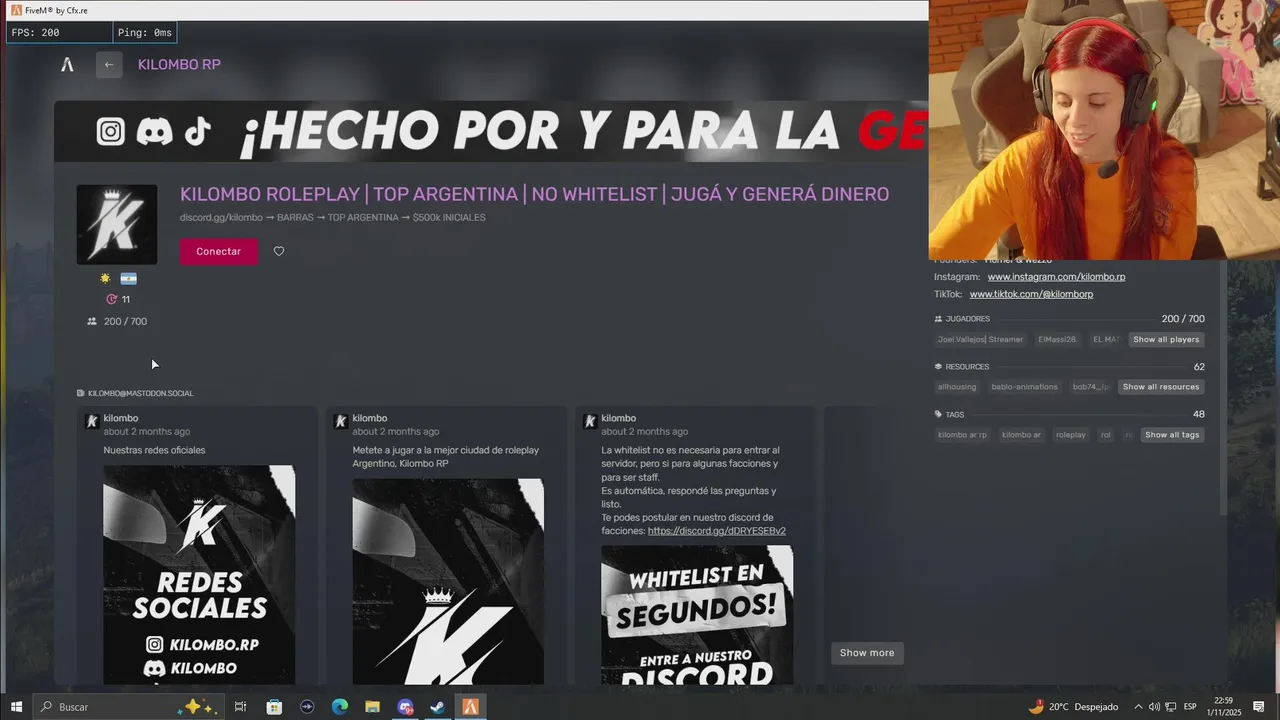The height and width of the screenshot is (720, 1280).
Task: Click the FiveM logo in header
Action: [67, 65]
